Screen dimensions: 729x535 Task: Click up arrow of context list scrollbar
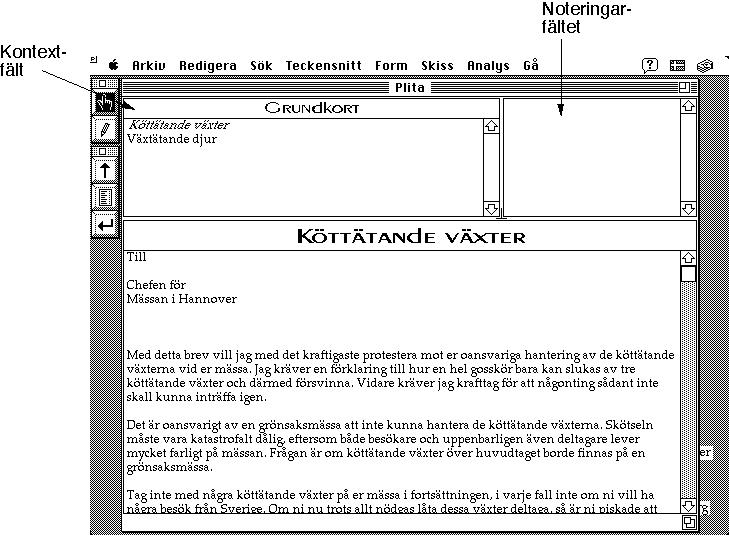coord(491,126)
